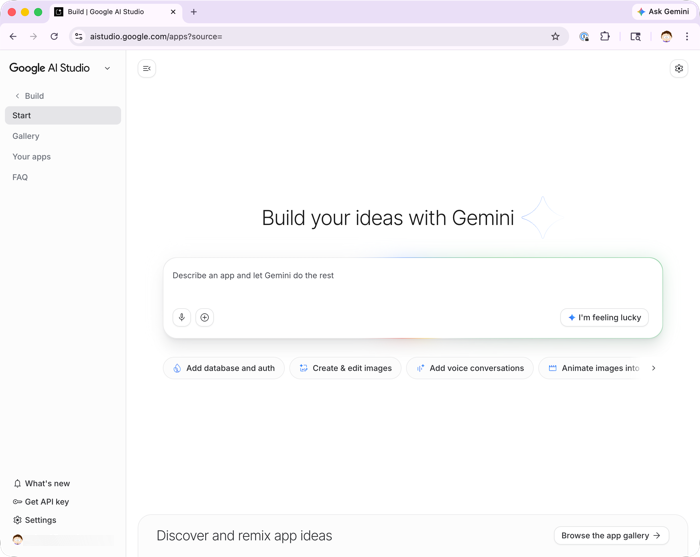Reload the page
The width and height of the screenshot is (700, 557).
coord(54,36)
